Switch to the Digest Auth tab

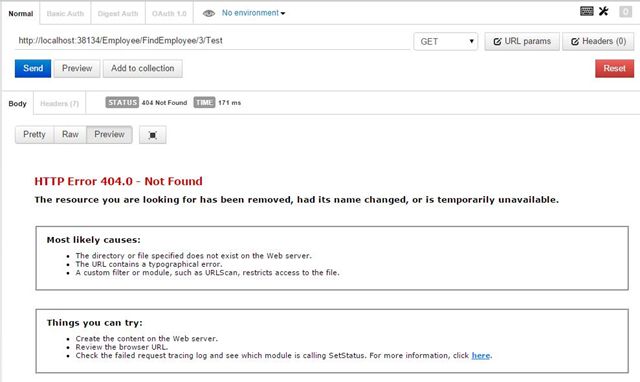point(118,13)
